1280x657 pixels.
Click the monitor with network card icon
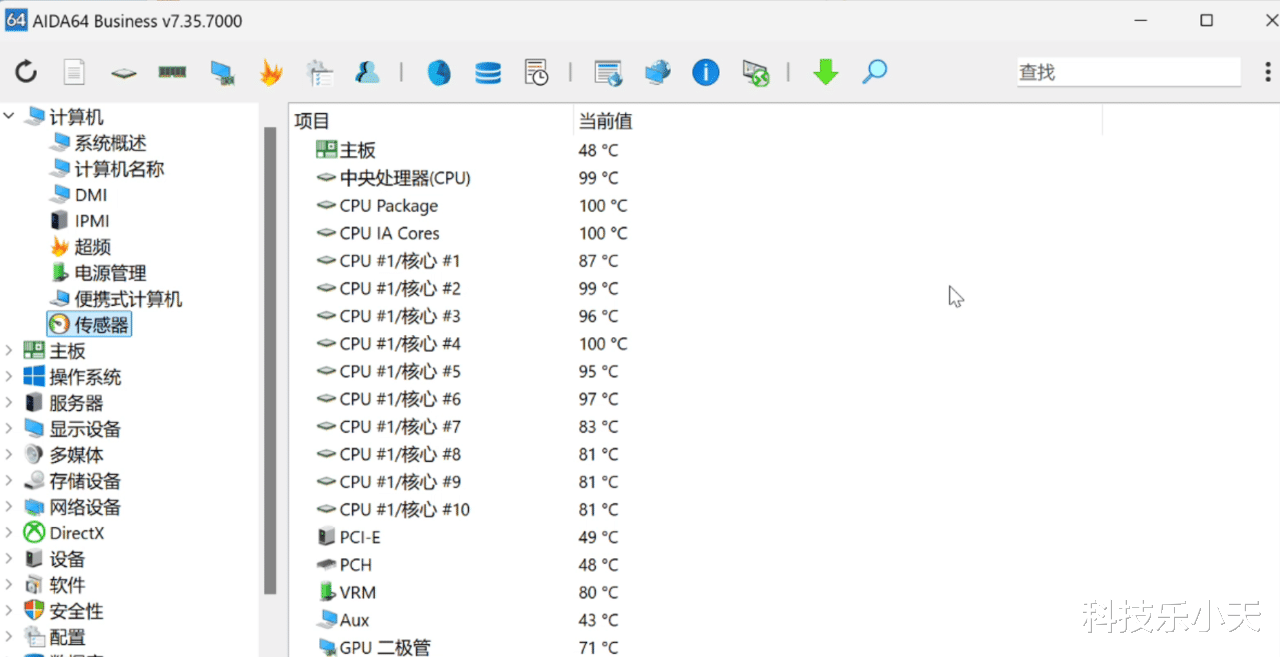[221, 72]
